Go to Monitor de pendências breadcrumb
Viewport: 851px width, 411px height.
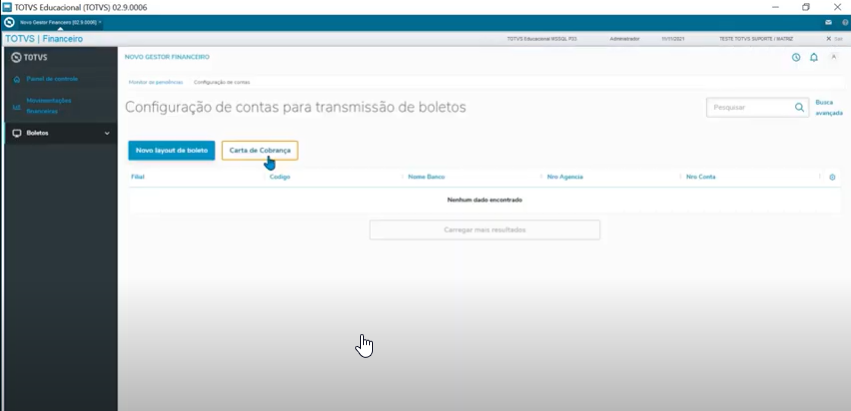tap(156, 82)
